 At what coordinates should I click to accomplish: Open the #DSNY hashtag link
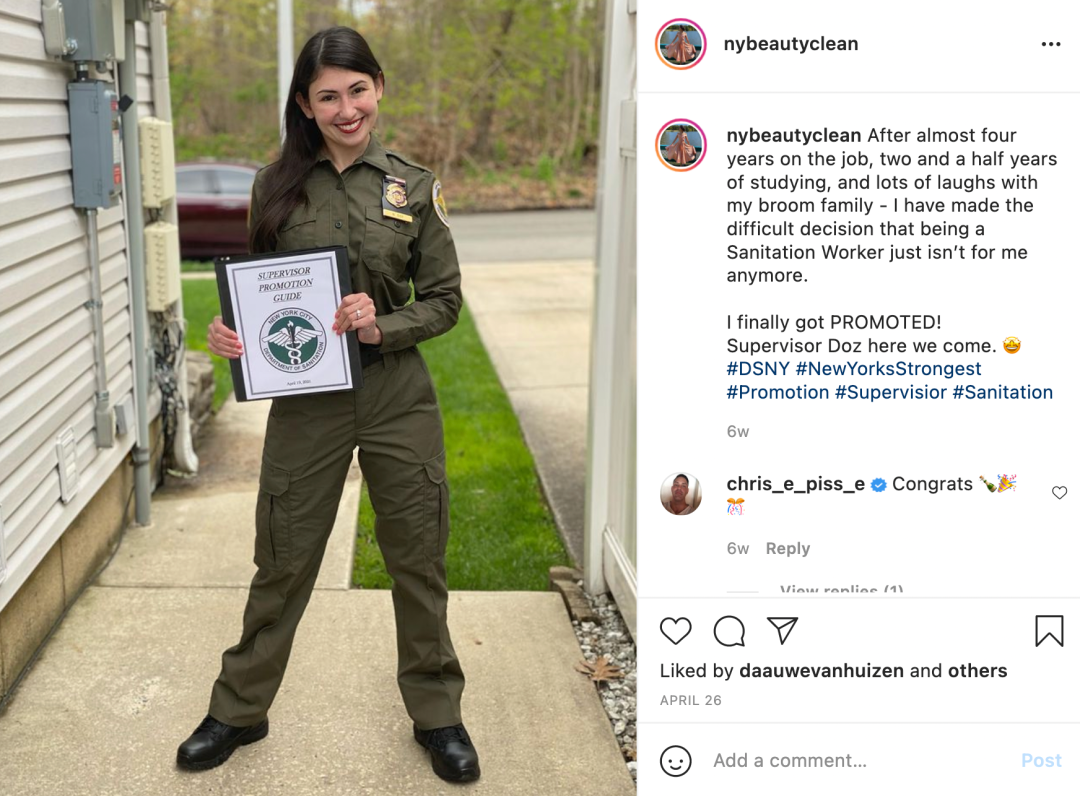[758, 369]
